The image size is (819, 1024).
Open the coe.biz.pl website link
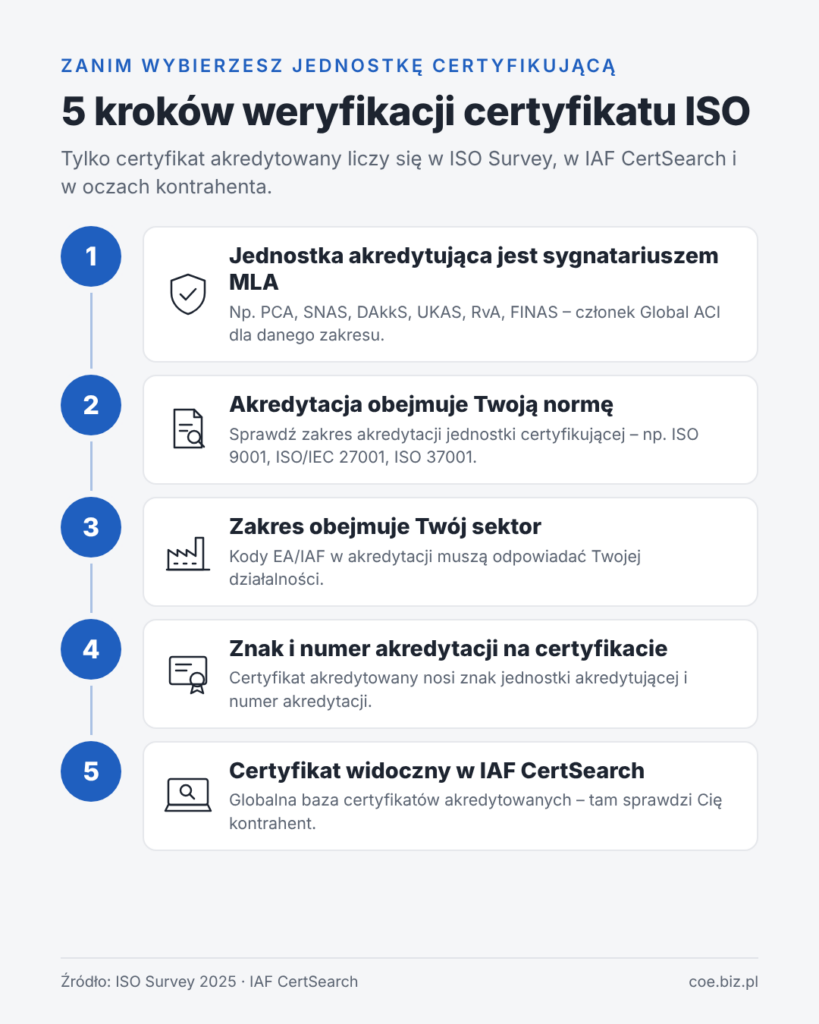[724, 982]
